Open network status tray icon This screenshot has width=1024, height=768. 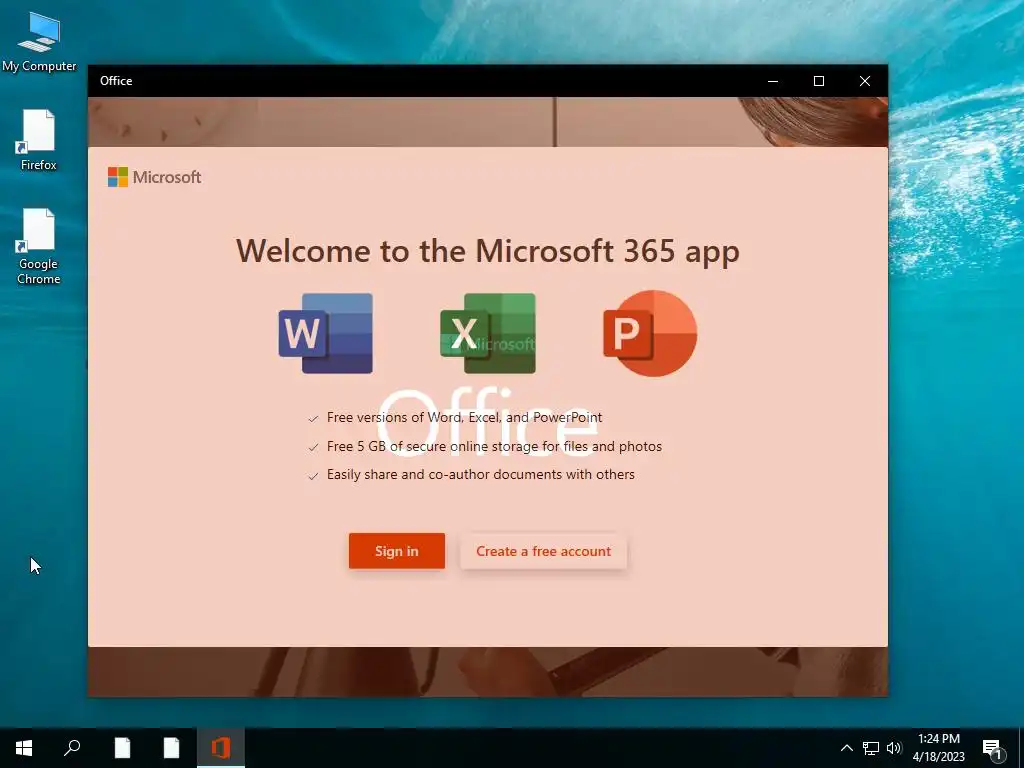point(871,748)
